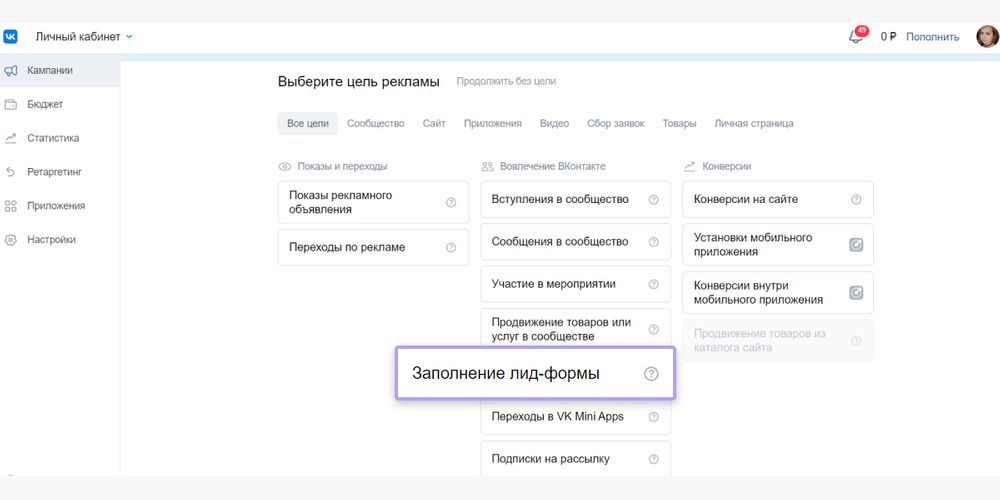1000x500 pixels.
Task: Open Ретаргетинг in the sidebar
Action: click(x=60, y=172)
